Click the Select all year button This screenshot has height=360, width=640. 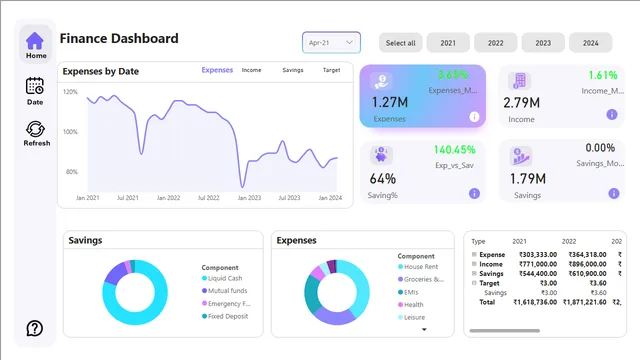(x=400, y=43)
